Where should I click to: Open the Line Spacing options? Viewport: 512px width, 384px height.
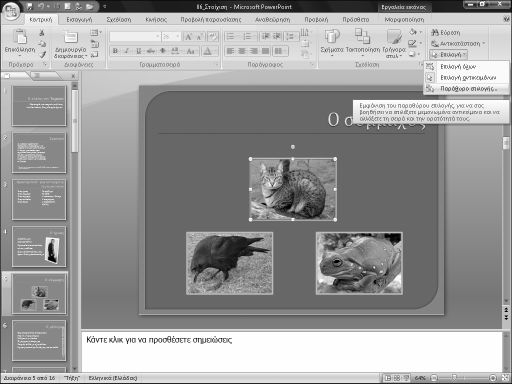pyautogui.click(x=291, y=36)
